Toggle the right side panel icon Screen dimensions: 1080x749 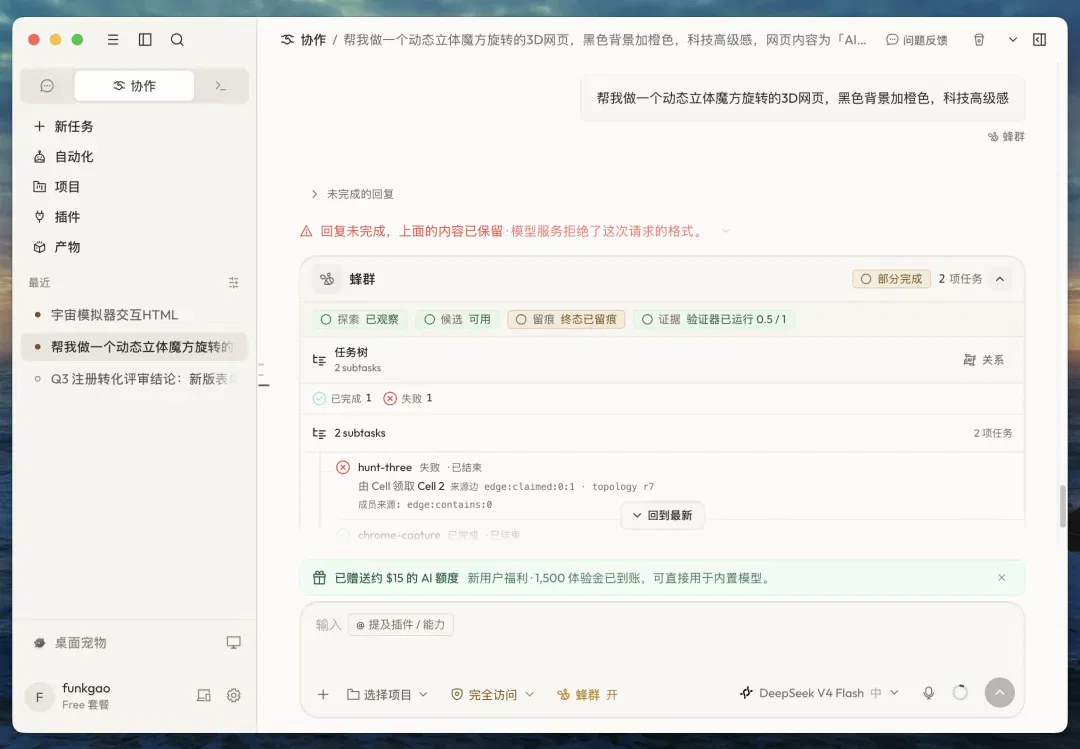[x=1039, y=40]
